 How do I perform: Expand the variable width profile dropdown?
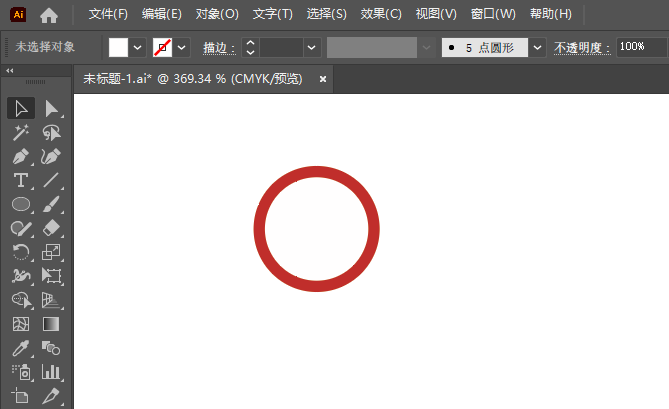[426, 47]
